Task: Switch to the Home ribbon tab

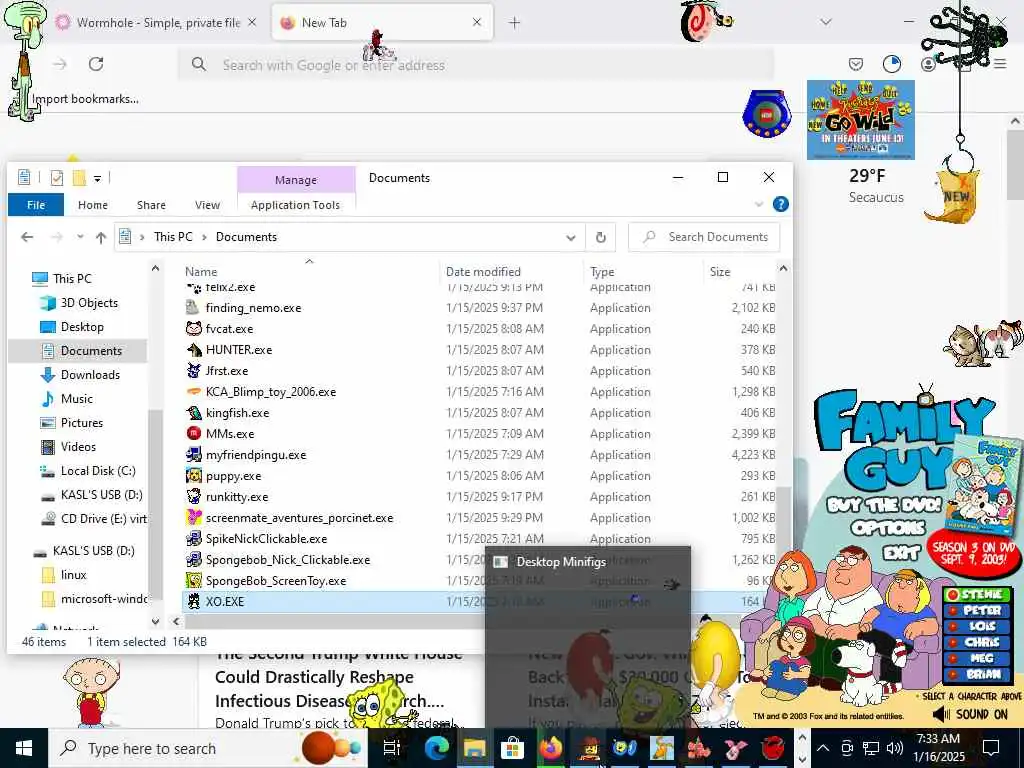Action: pyautogui.click(x=93, y=205)
